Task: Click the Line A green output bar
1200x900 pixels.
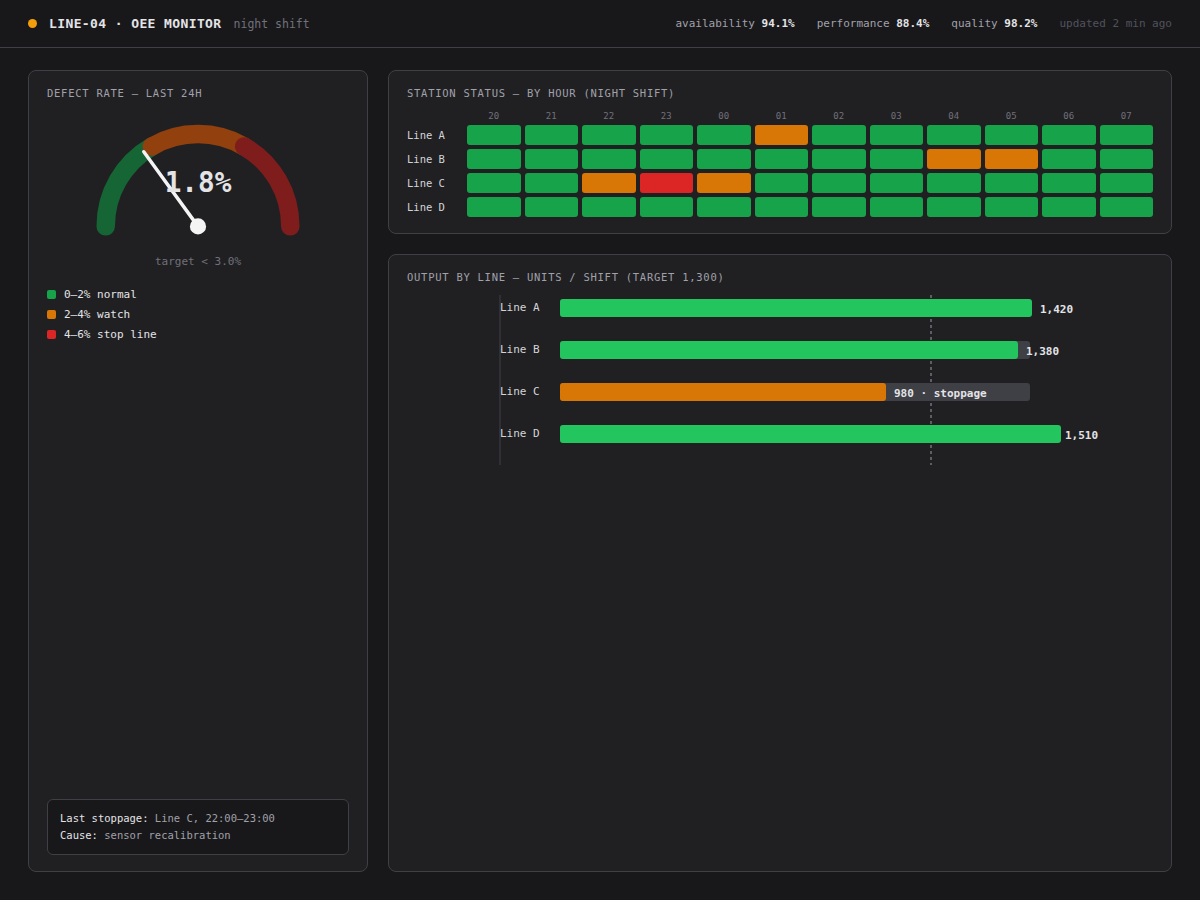Action: [796, 308]
